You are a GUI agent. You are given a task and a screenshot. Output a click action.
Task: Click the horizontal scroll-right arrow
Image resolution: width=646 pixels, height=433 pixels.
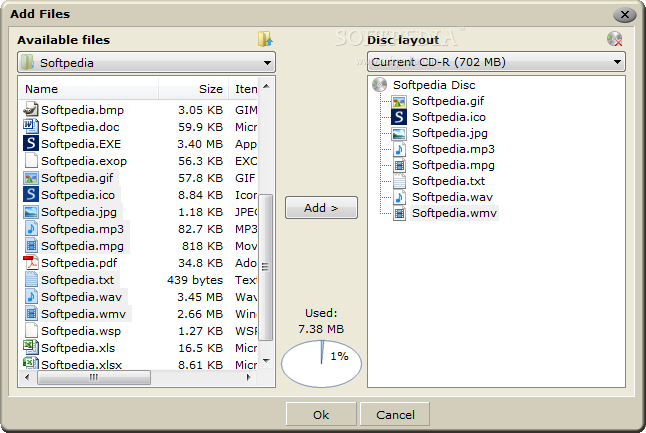point(248,377)
